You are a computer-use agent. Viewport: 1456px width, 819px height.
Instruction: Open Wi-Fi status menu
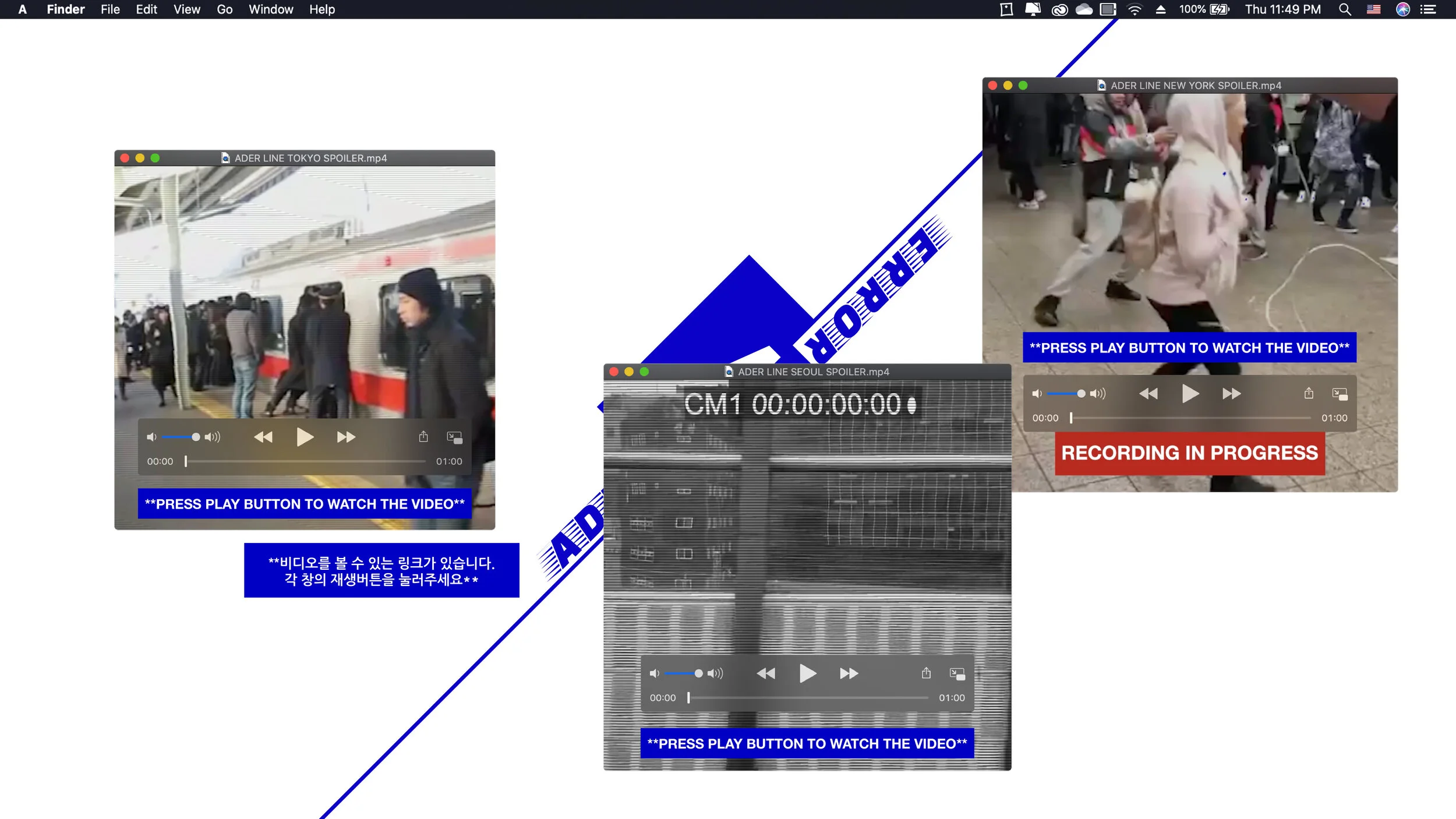pyautogui.click(x=1135, y=9)
